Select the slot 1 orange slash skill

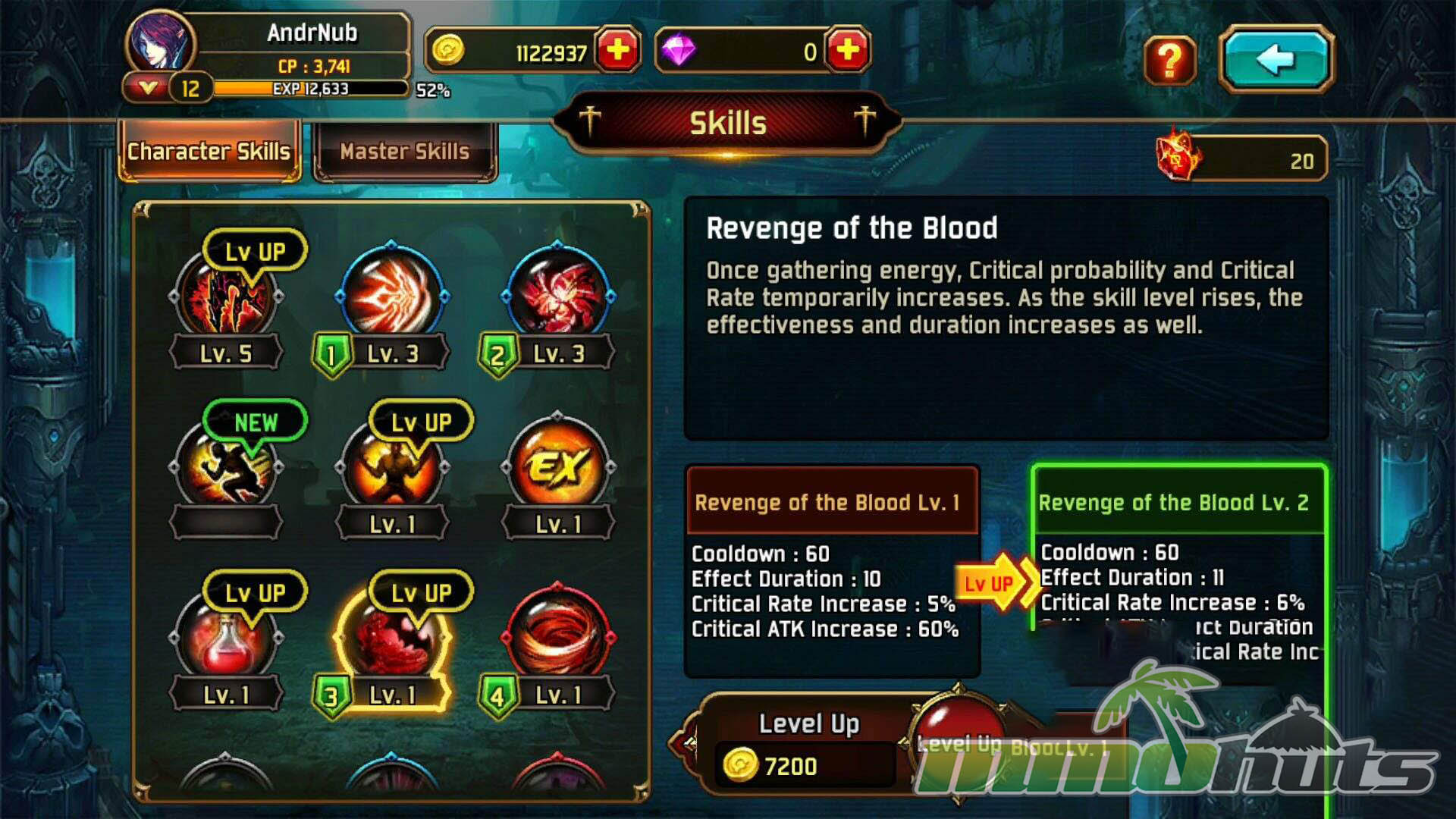392,294
